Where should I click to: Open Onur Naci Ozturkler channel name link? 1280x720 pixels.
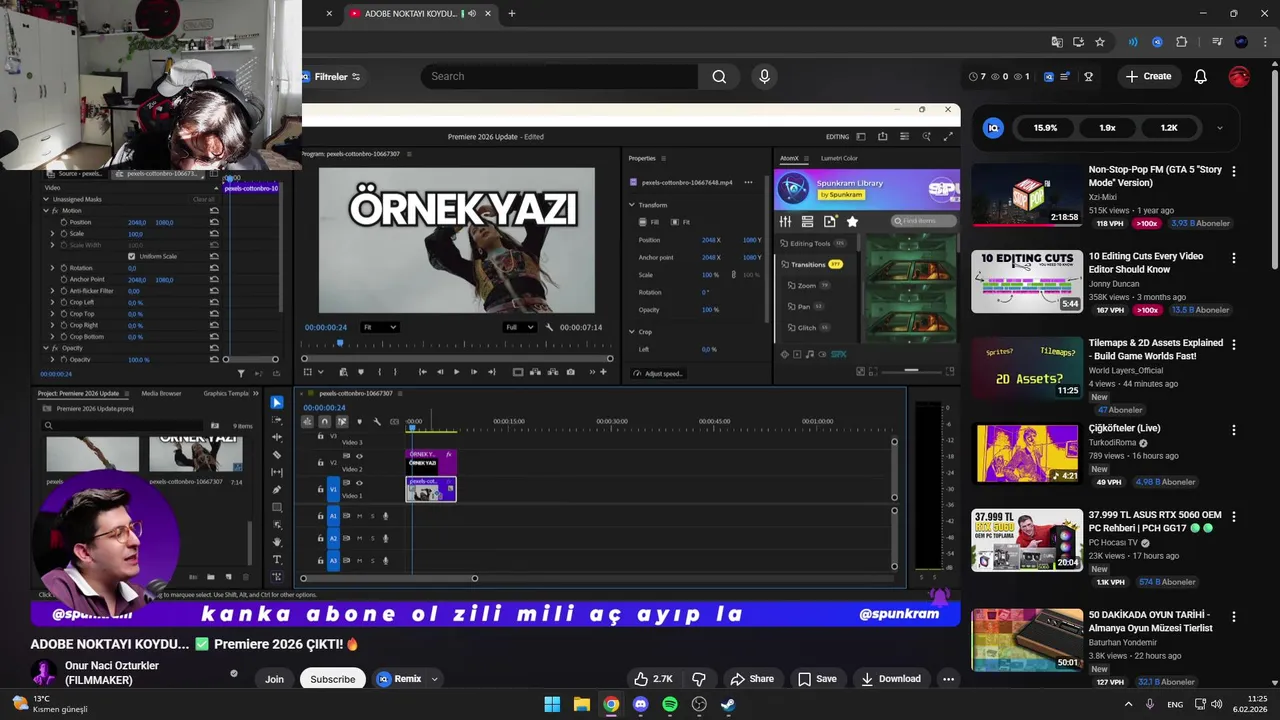[x=112, y=673]
